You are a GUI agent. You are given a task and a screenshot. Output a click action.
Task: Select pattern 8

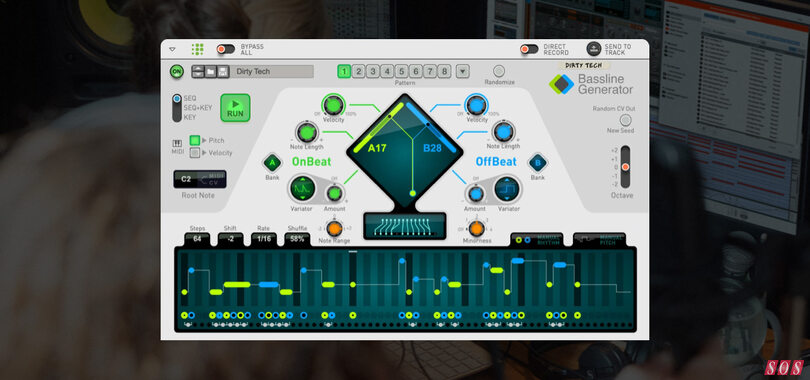[444, 71]
